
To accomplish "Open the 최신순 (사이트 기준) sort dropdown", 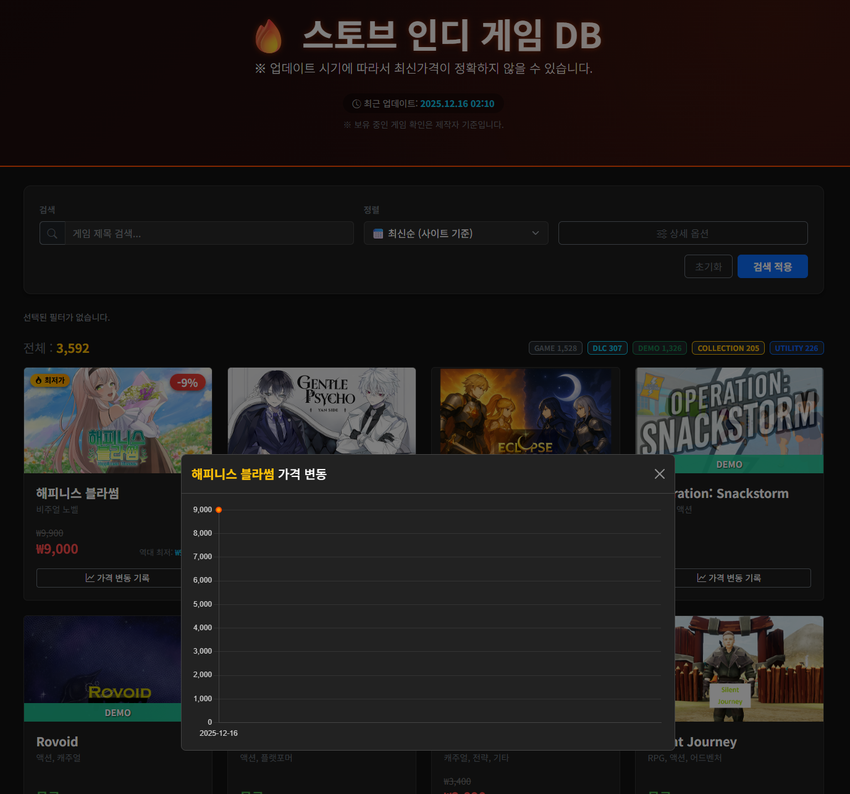I will (x=455, y=233).
